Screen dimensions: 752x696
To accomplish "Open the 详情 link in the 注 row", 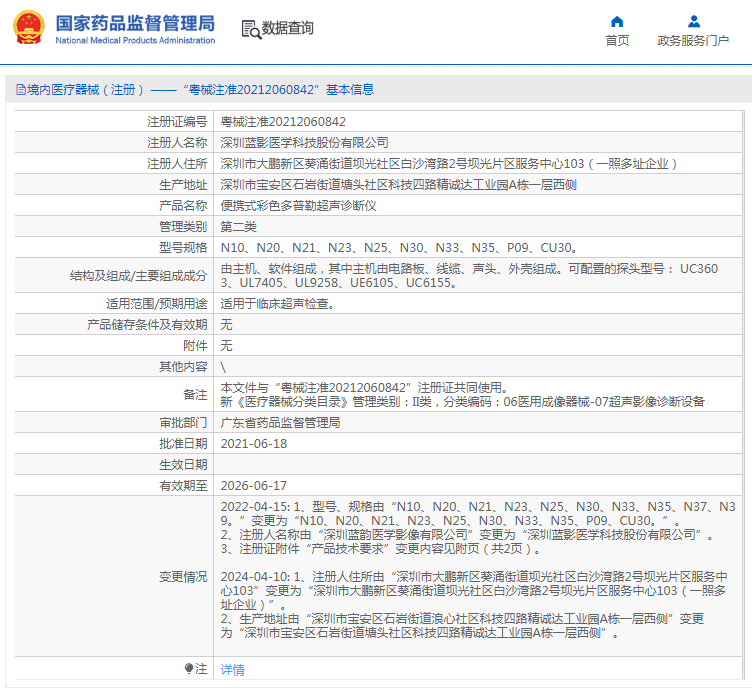I will (232, 669).
